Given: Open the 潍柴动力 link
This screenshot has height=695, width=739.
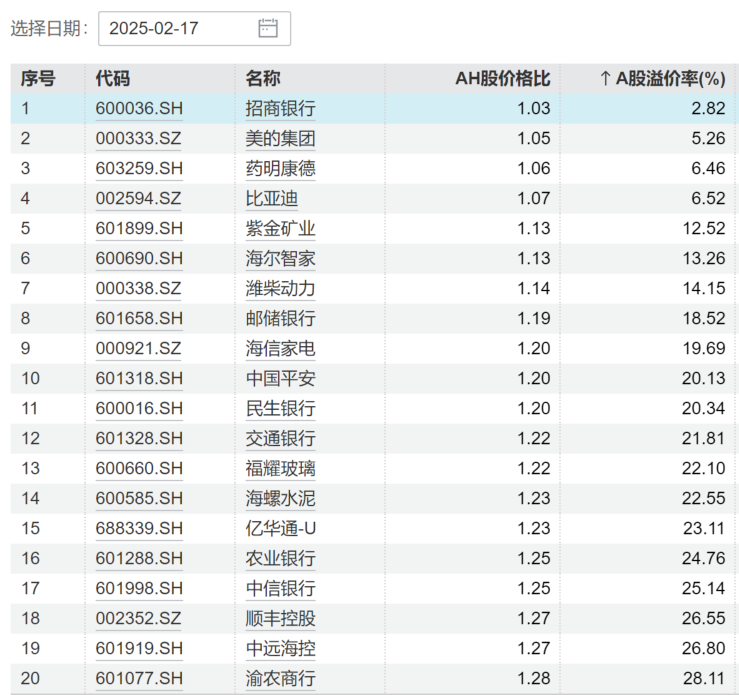Looking at the screenshot, I should [280, 288].
